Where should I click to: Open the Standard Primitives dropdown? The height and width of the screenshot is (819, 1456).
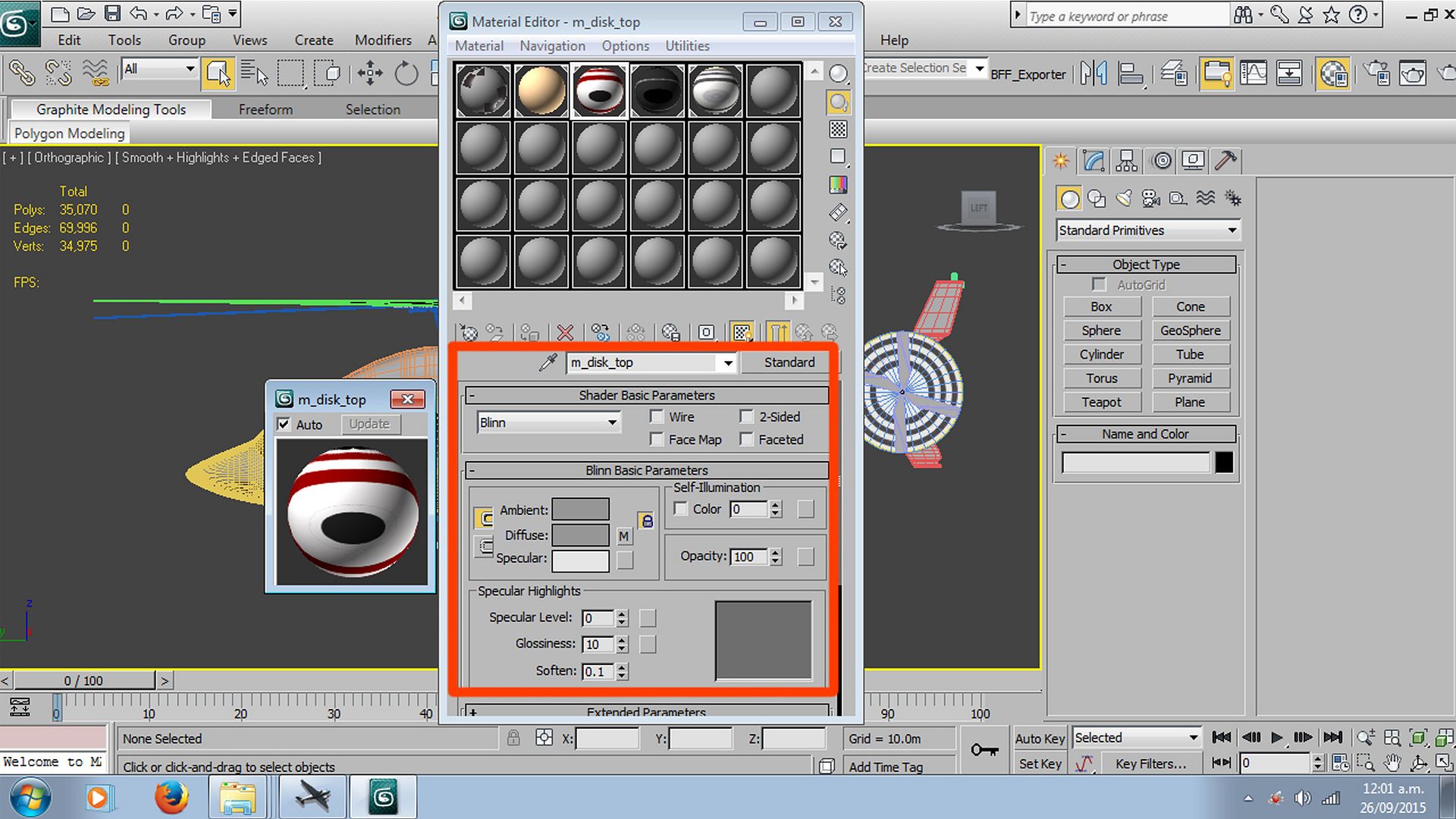tap(1147, 231)
